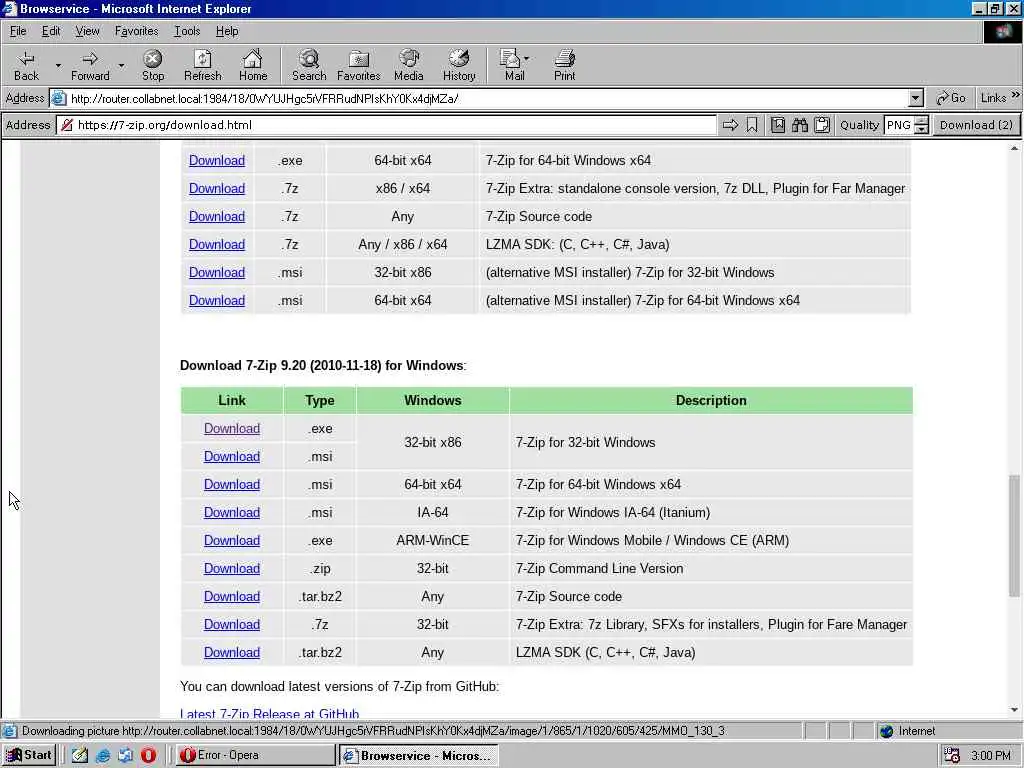Launch Internet Explorer from quick launch
Viewport: 1024px width, 768px height.
[103, 756]
